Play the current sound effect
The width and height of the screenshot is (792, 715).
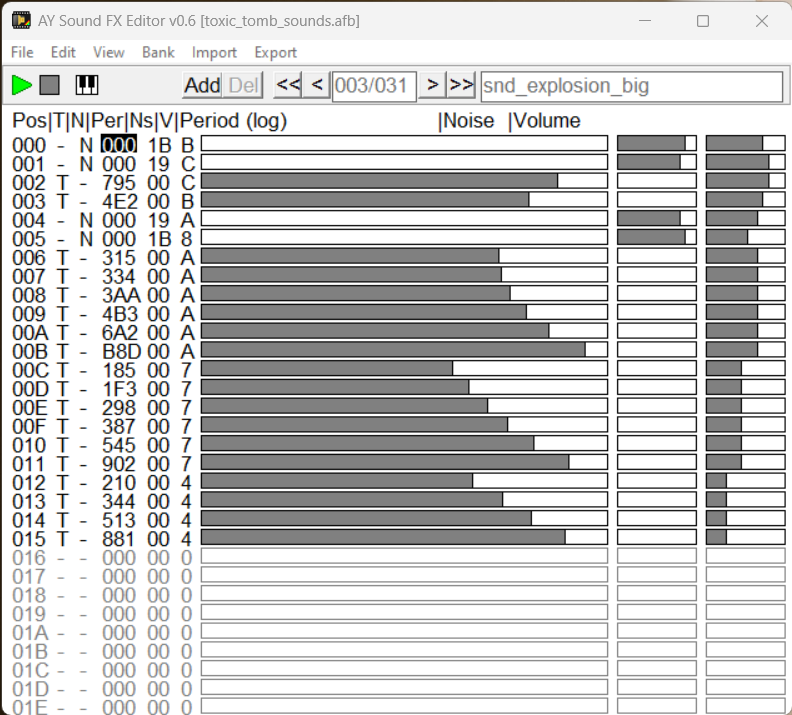coord(21,85)
